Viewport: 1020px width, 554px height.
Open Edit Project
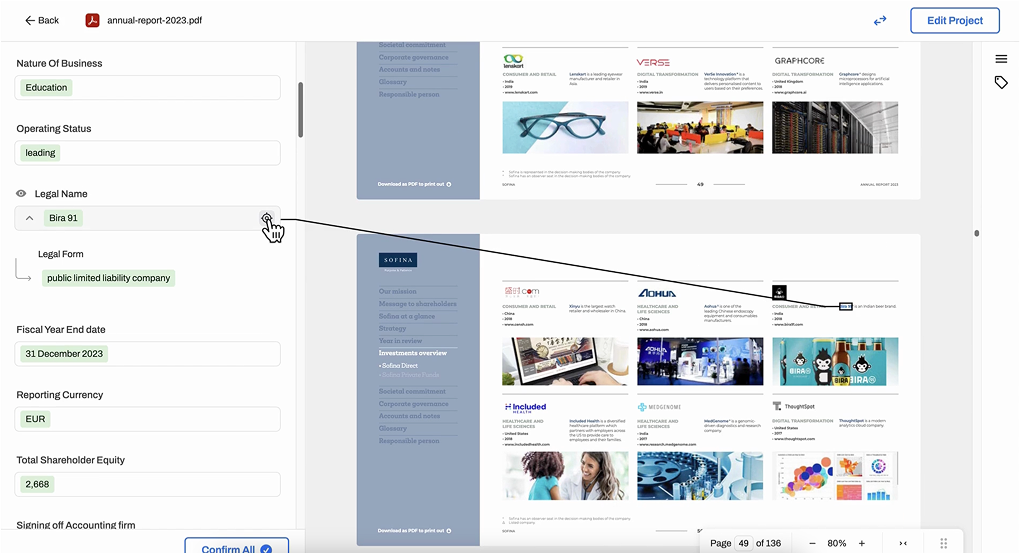coord(954,20)
